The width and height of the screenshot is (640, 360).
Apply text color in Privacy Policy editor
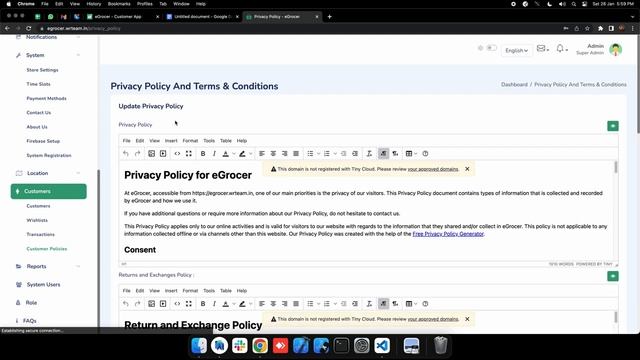pos(225,153)
